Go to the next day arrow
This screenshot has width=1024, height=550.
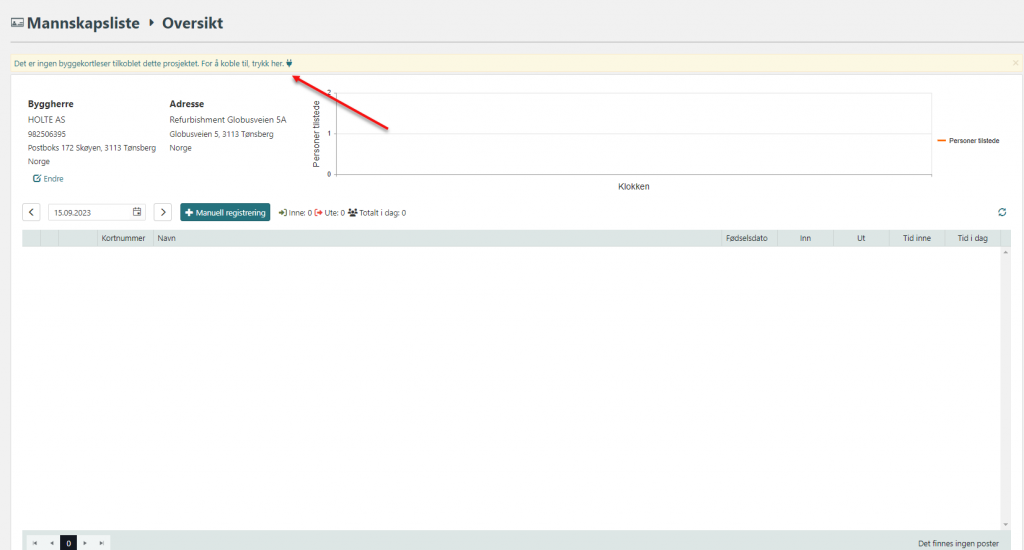point(163,212)
